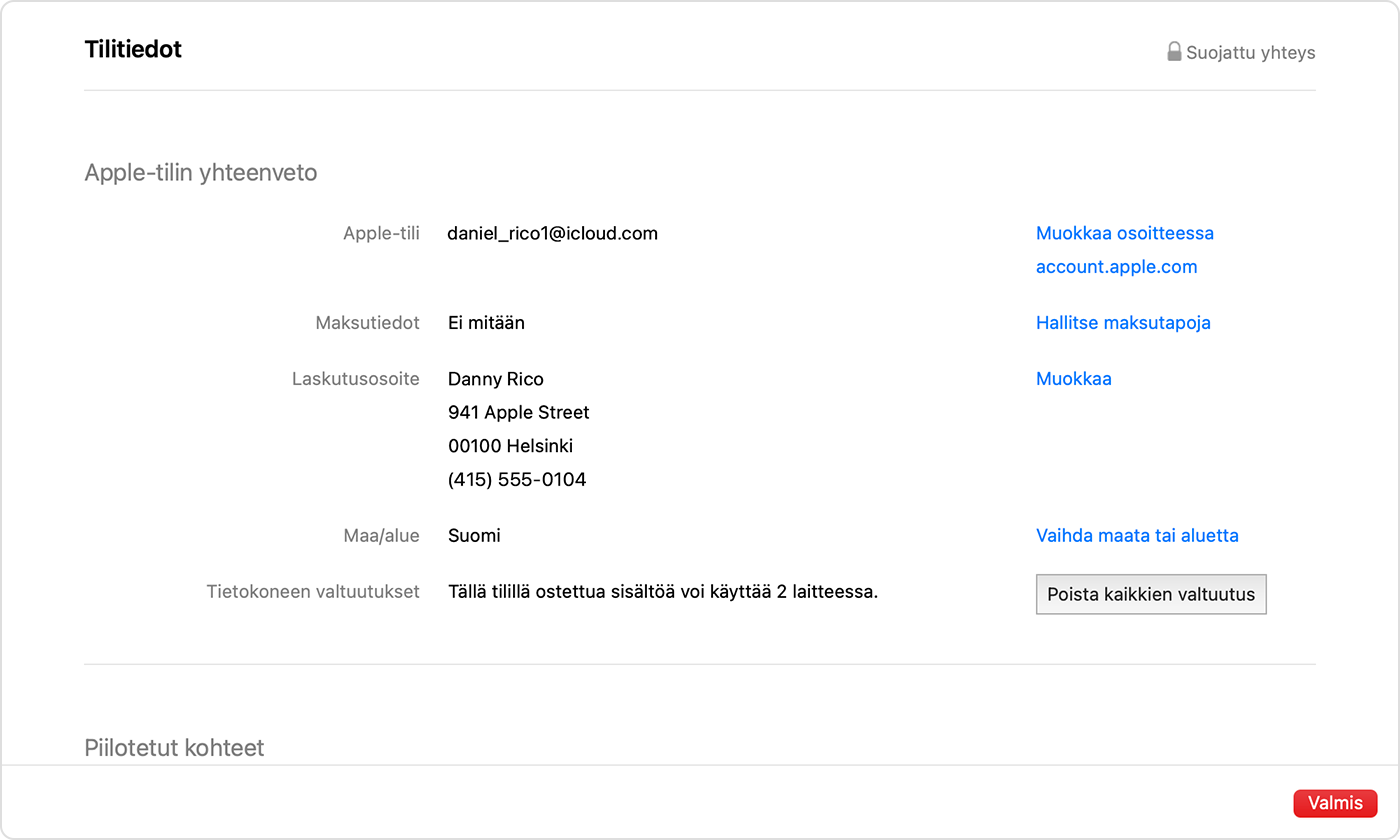This screenshot has width=1400, height=840.
Task: Open Hallitse maksutapoja link
Action: tap(1123, 323)
